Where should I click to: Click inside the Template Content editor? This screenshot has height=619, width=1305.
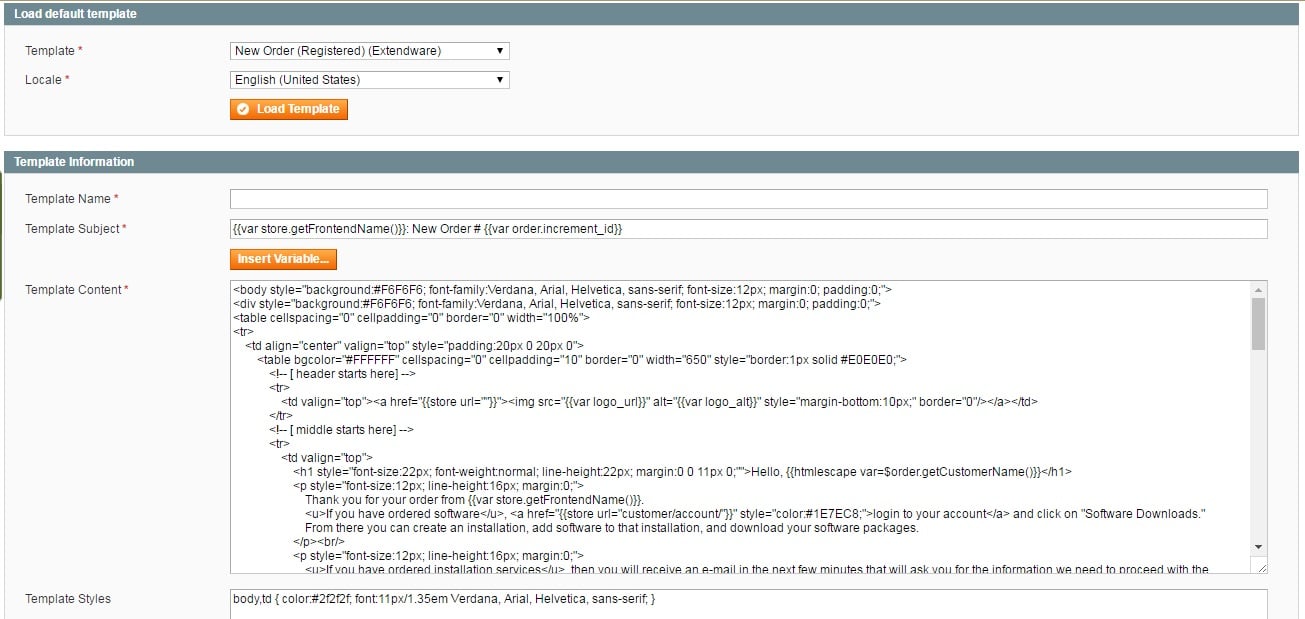[700, 420]
